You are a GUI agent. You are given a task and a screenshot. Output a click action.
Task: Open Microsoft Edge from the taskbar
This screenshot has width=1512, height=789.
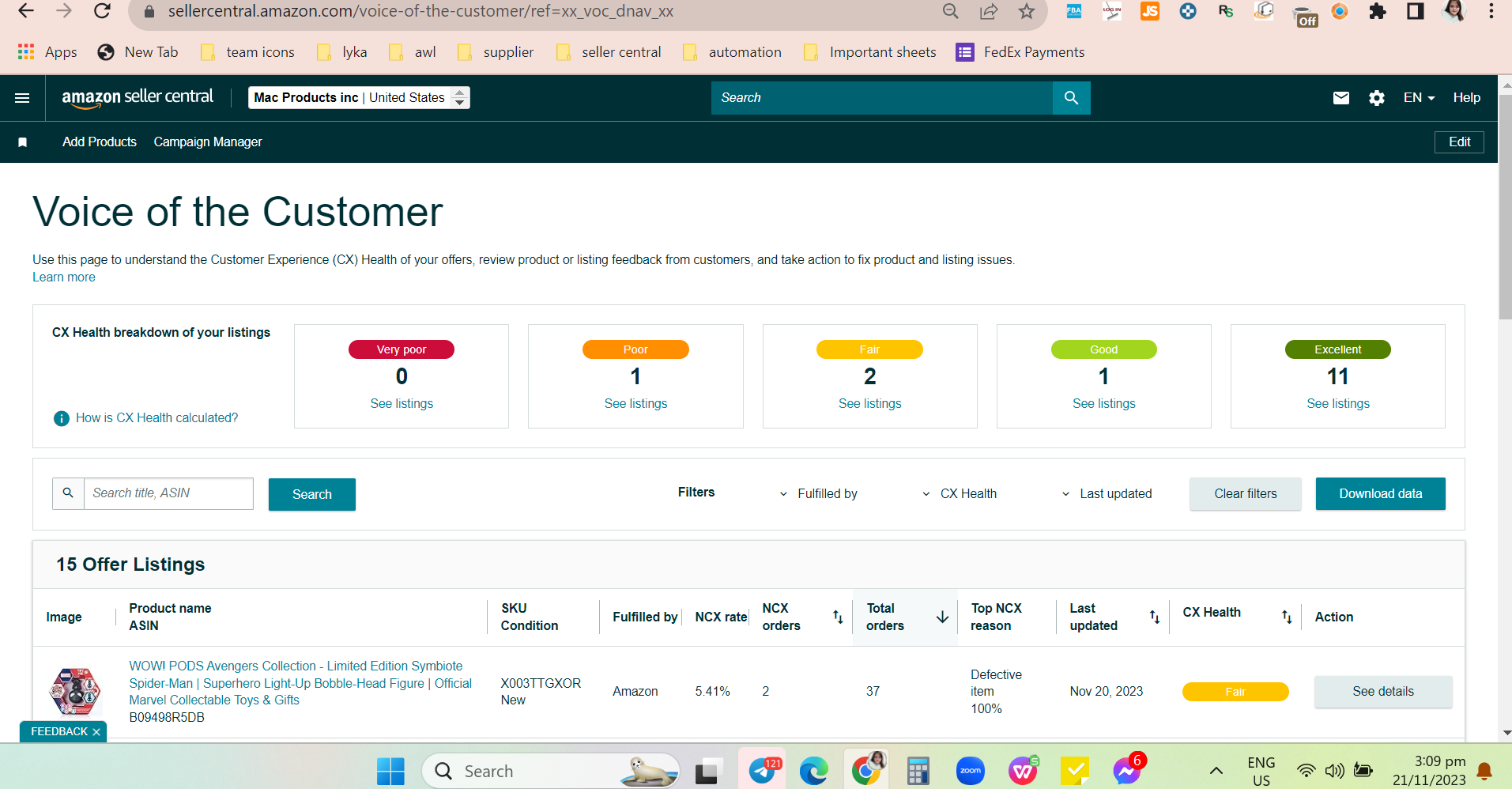coord(813,772)
